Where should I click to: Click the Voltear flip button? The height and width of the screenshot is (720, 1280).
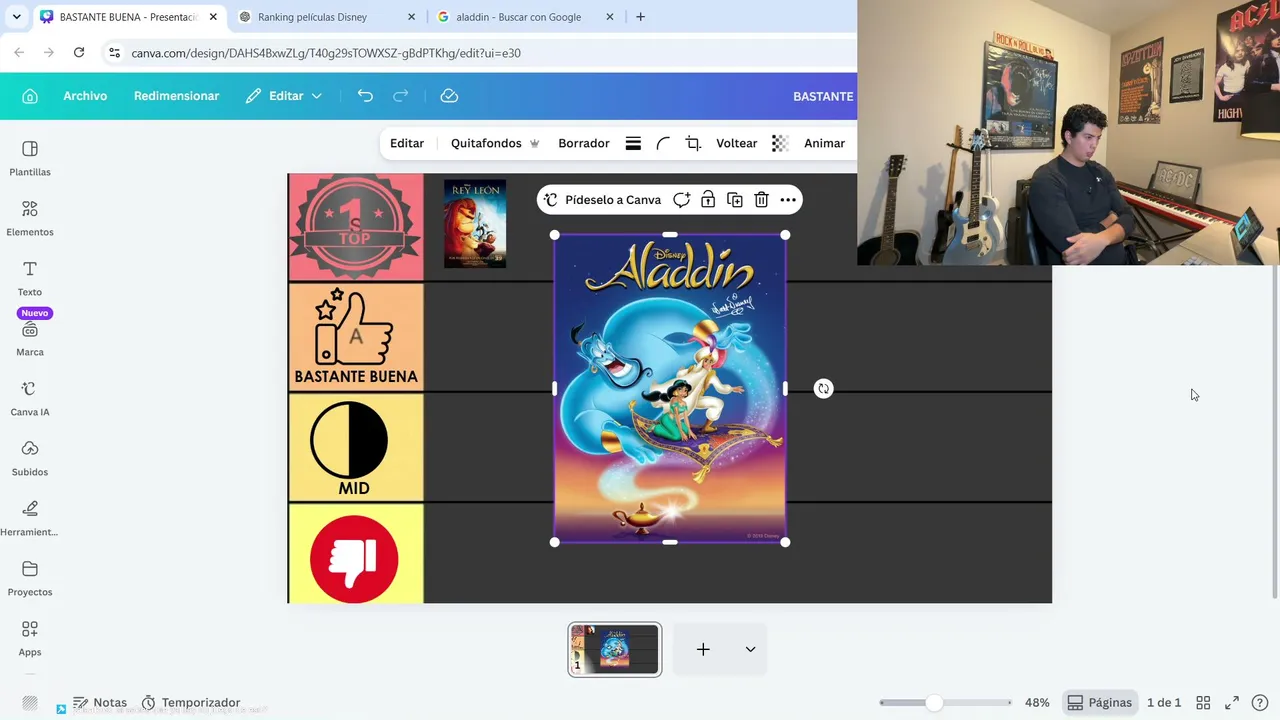(x=737, y=143)
